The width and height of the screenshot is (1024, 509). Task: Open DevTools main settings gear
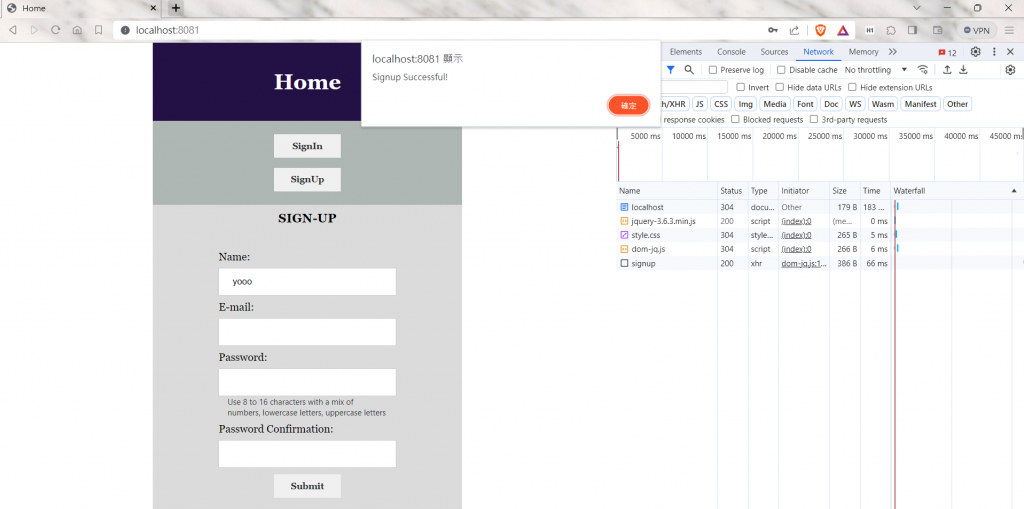click(x=976, y=52)
